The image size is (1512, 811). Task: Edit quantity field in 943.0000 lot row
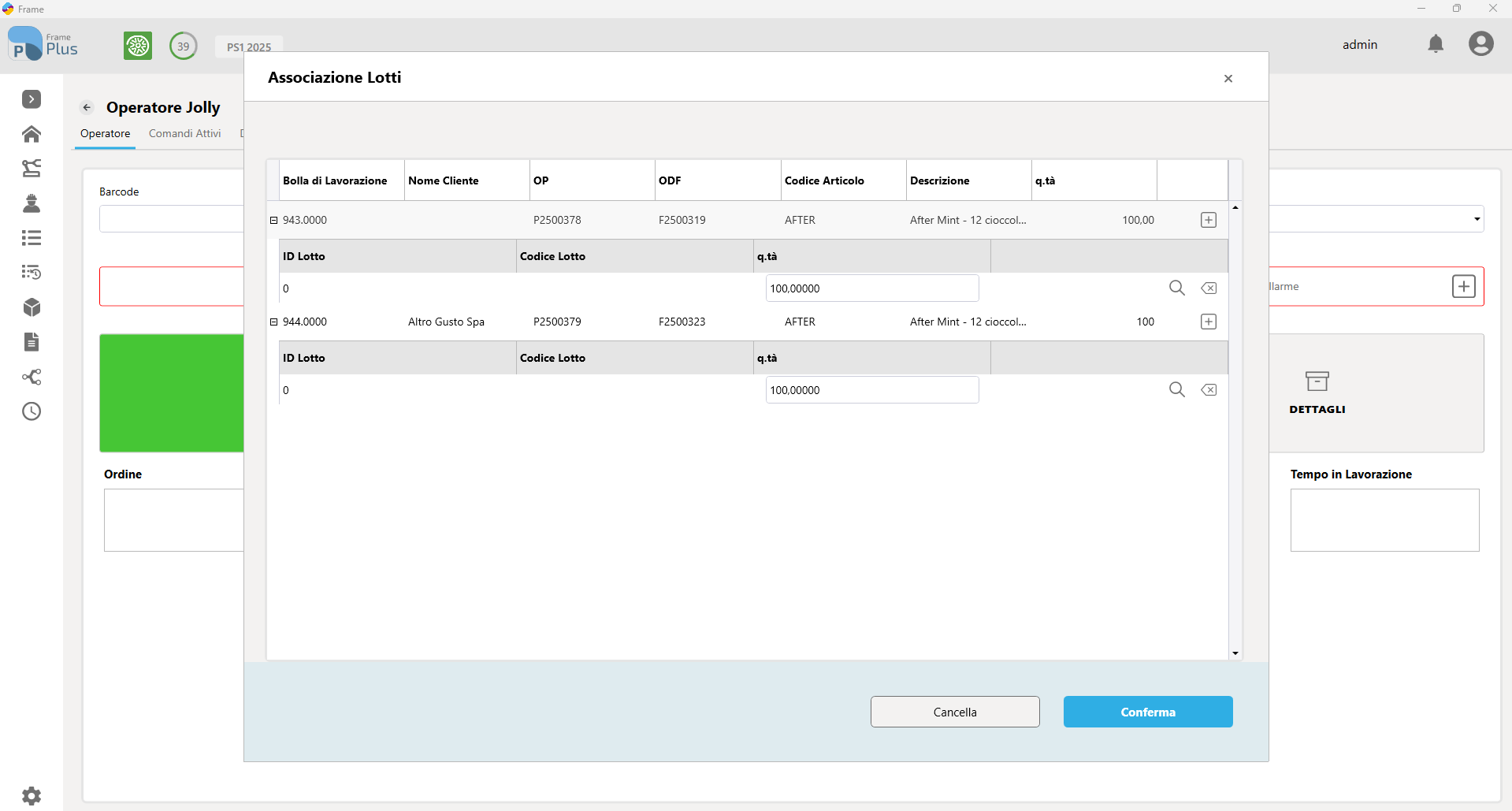click(x=872, y=288)
